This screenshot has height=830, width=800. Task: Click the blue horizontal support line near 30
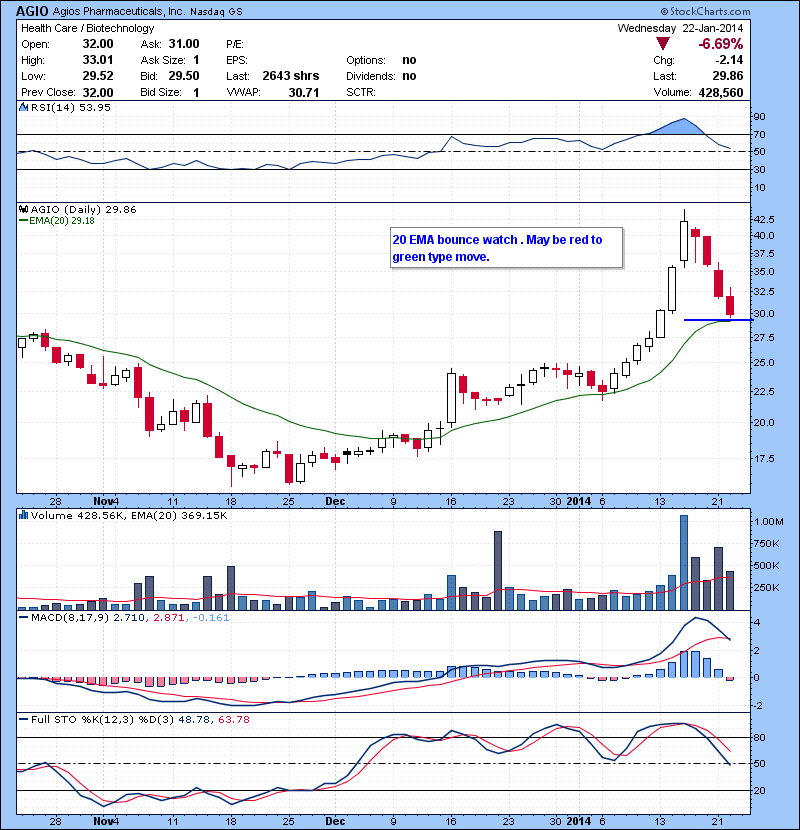718,320
